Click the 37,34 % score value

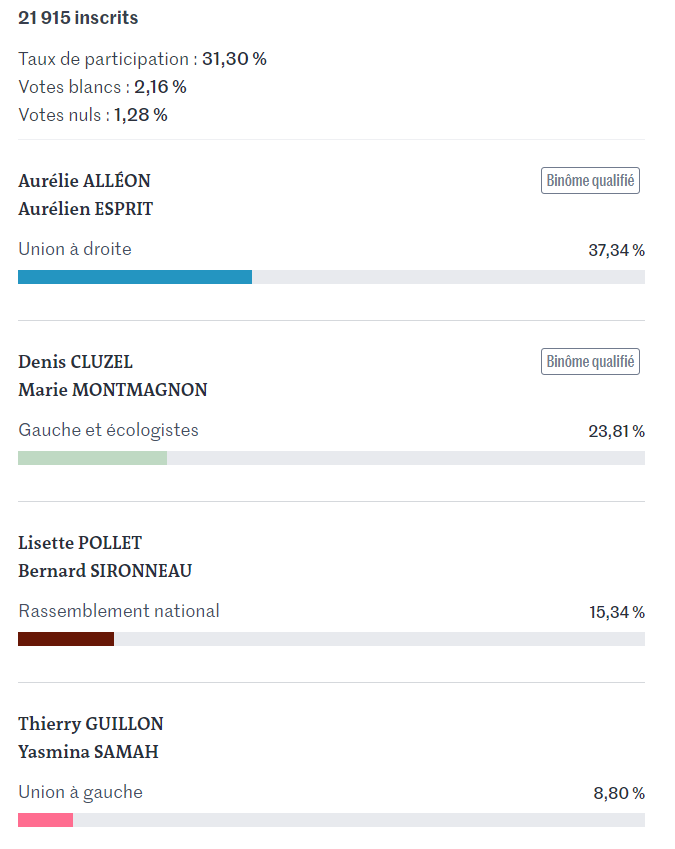617,250
